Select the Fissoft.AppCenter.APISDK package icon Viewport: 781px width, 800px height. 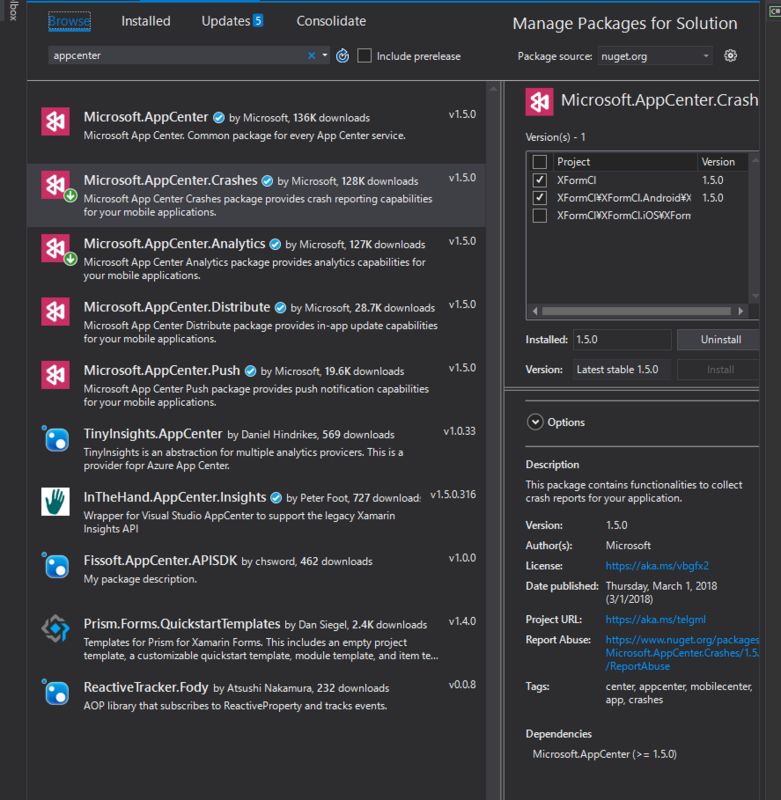[x=55, y=565]
